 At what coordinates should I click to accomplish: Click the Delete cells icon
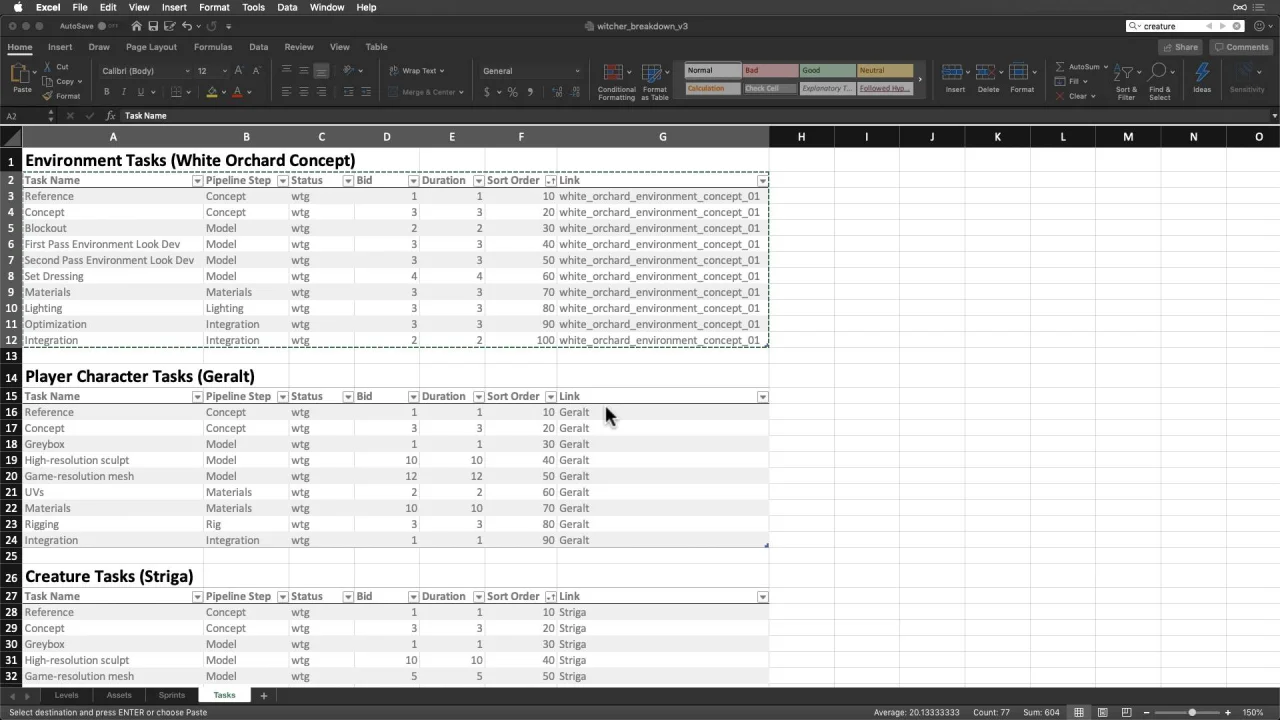pos(986,72)
